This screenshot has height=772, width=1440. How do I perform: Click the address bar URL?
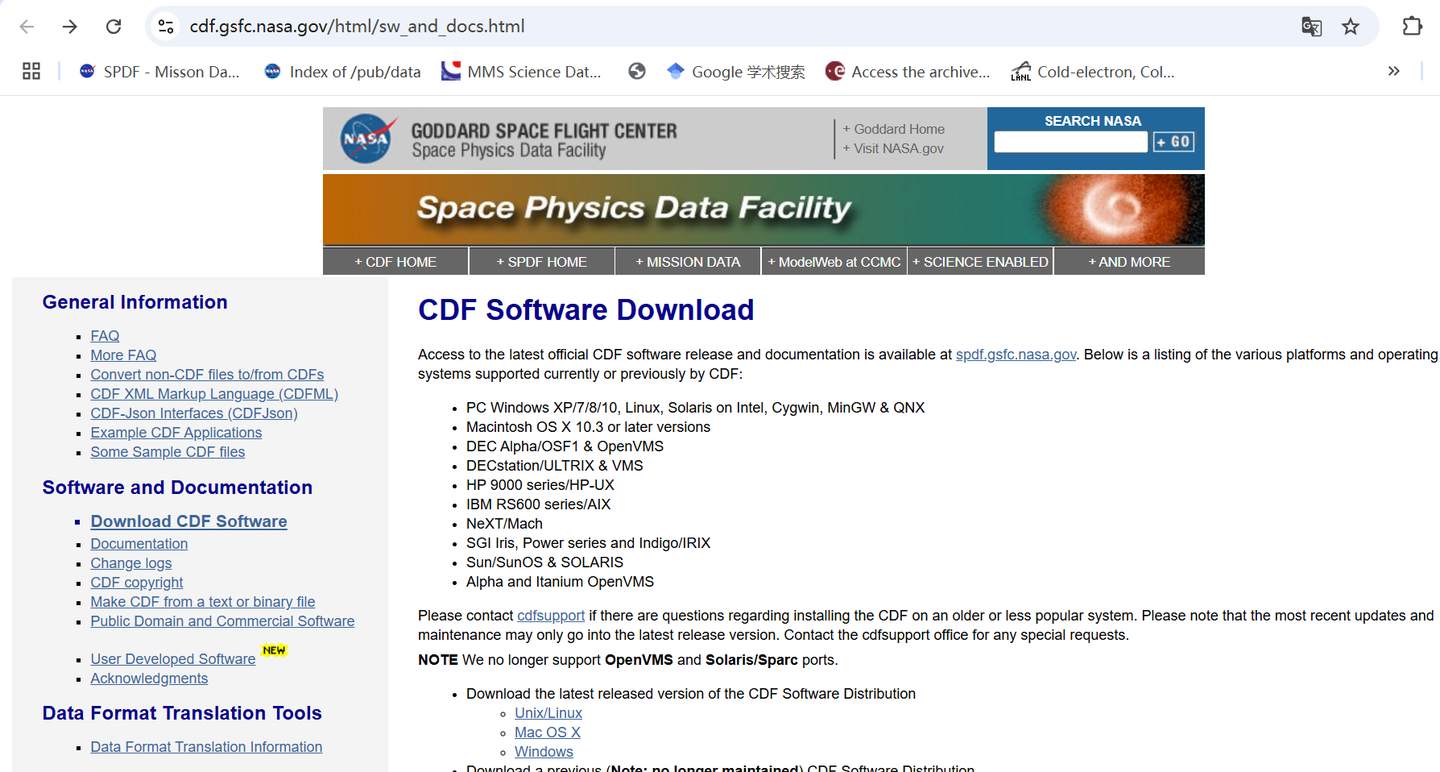(x=357, y=27)
